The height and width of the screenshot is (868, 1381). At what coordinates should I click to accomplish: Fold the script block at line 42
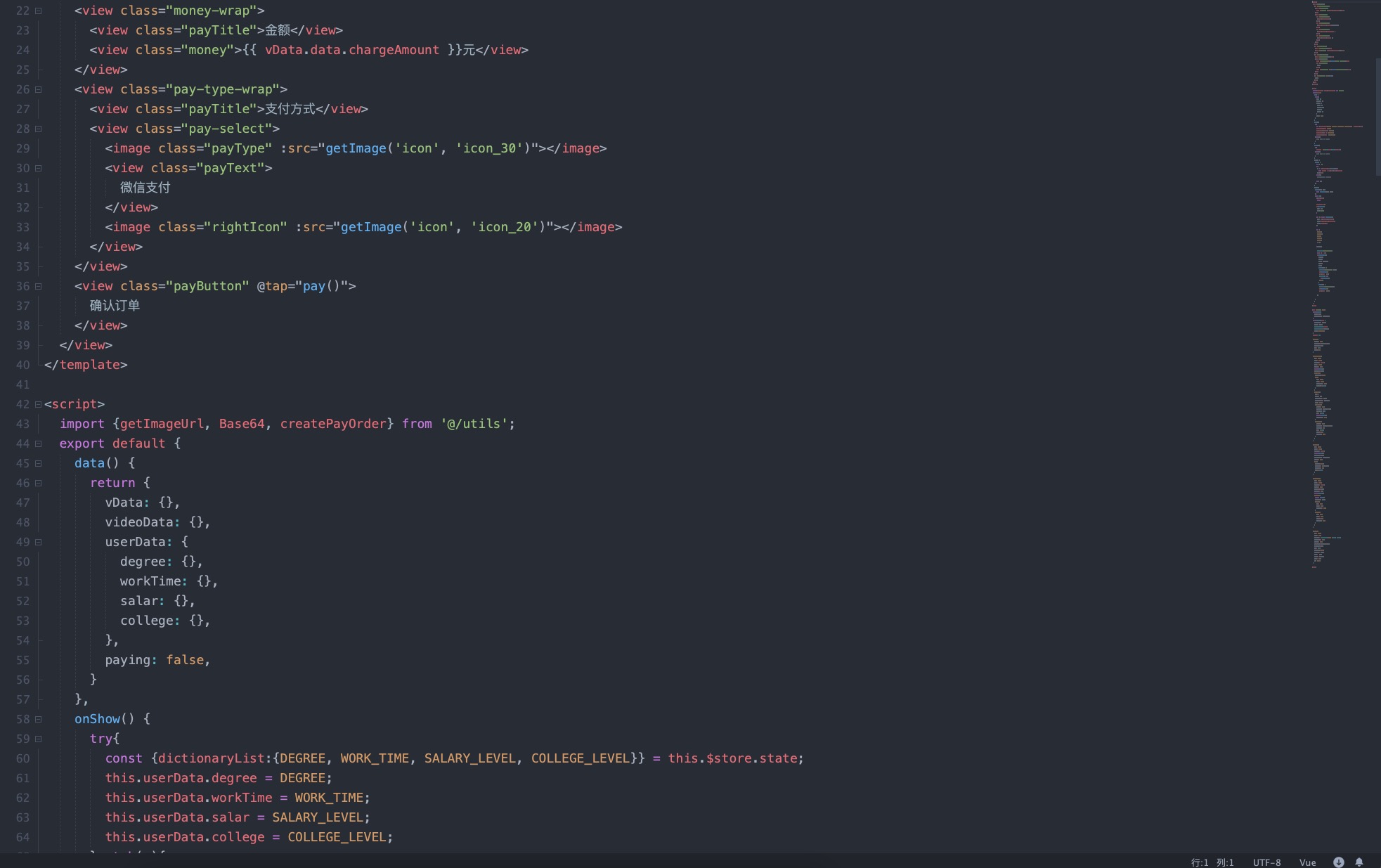click(38, 404)
